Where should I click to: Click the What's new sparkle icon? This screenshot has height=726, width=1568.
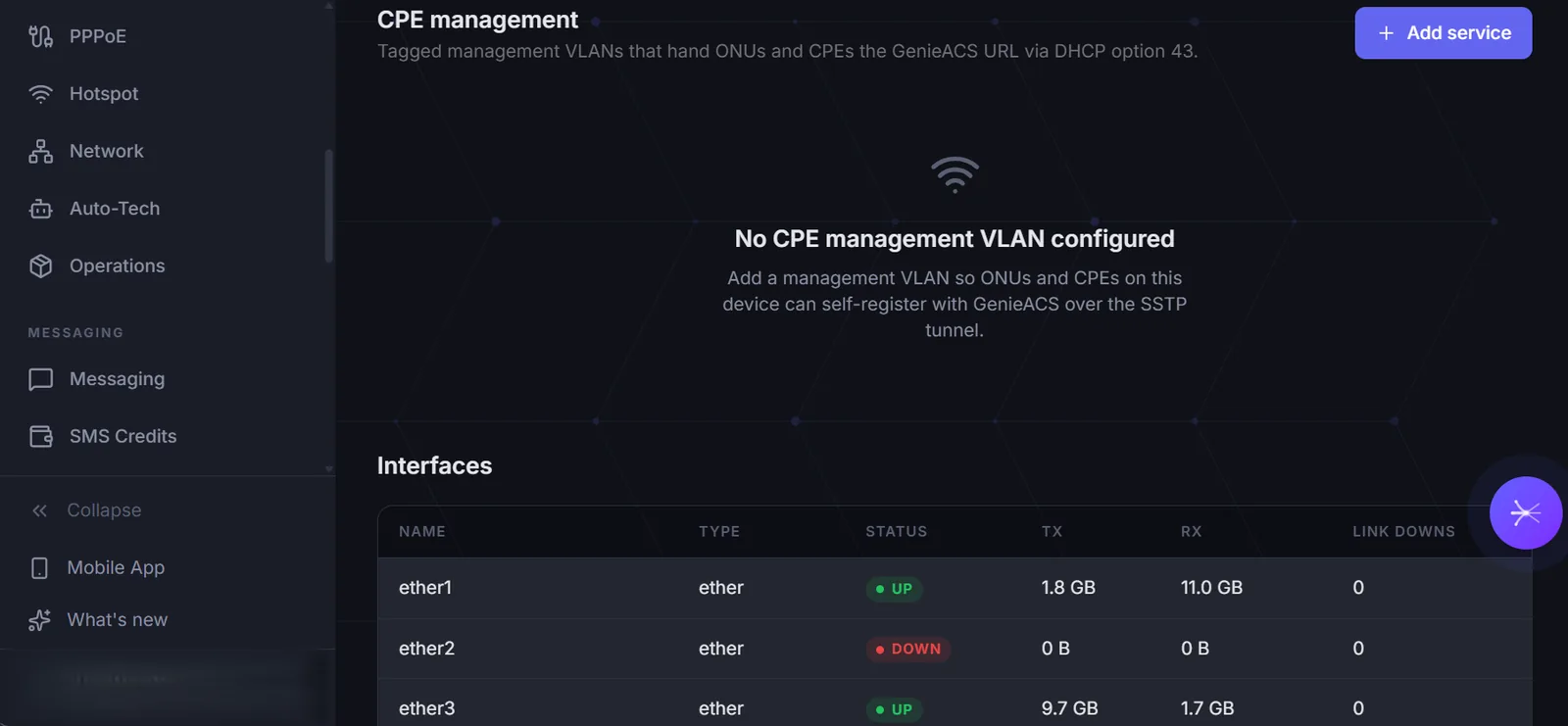point(39,620)
